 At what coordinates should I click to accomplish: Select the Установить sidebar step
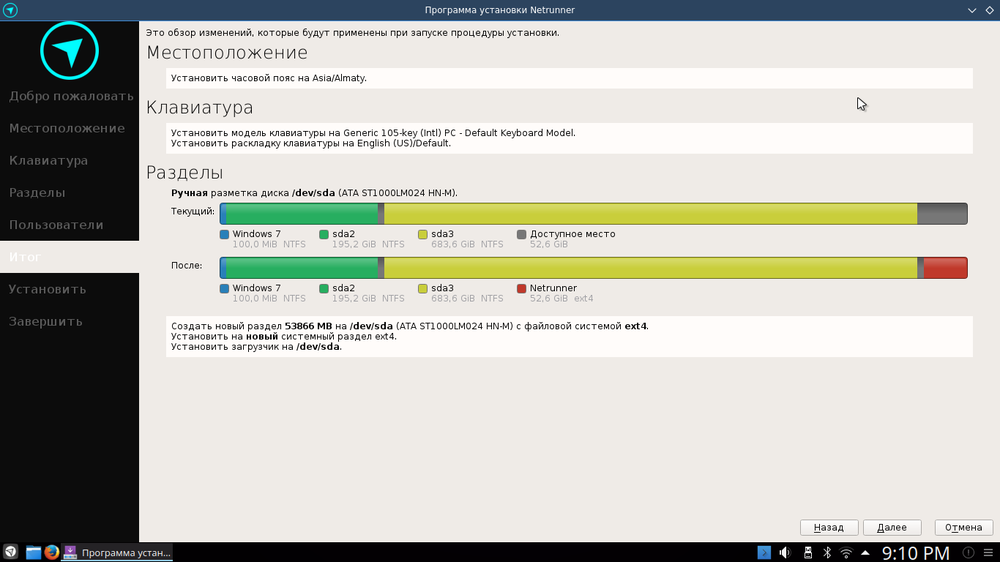pyautogui.click(x=70, y=289)
